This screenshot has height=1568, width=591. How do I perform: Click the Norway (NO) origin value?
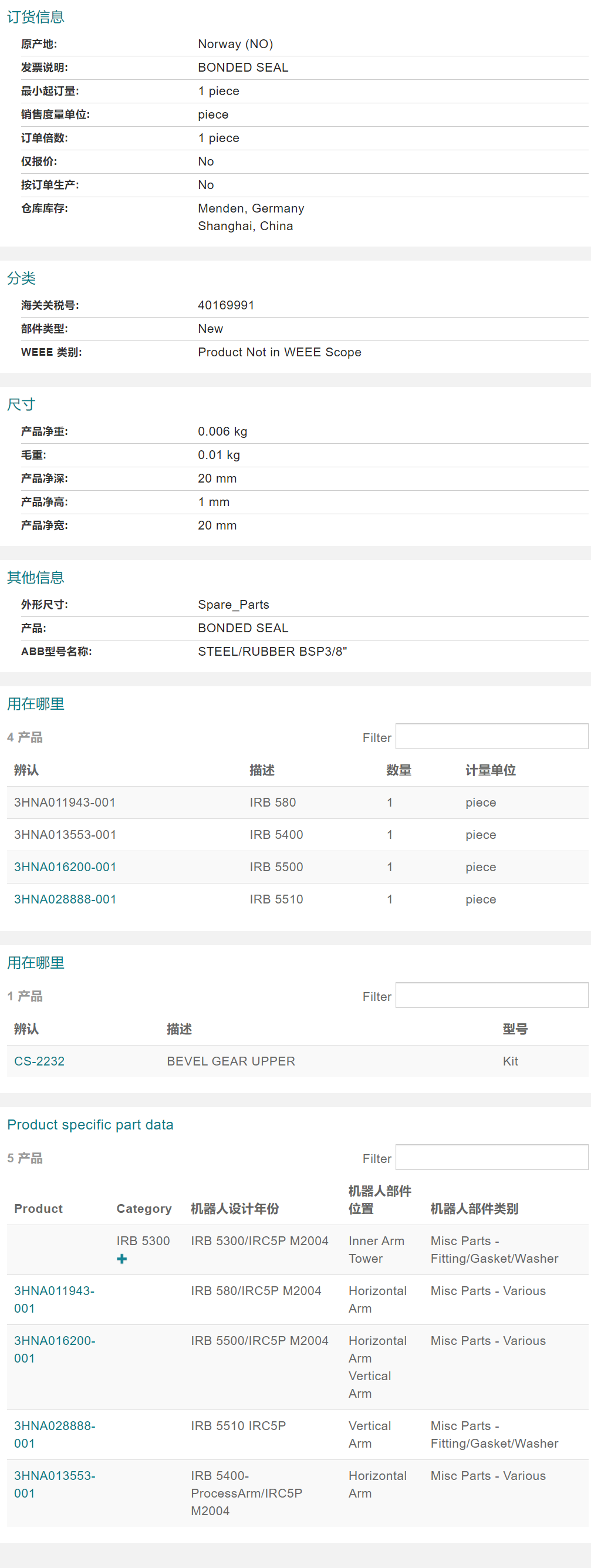point(235,44)
